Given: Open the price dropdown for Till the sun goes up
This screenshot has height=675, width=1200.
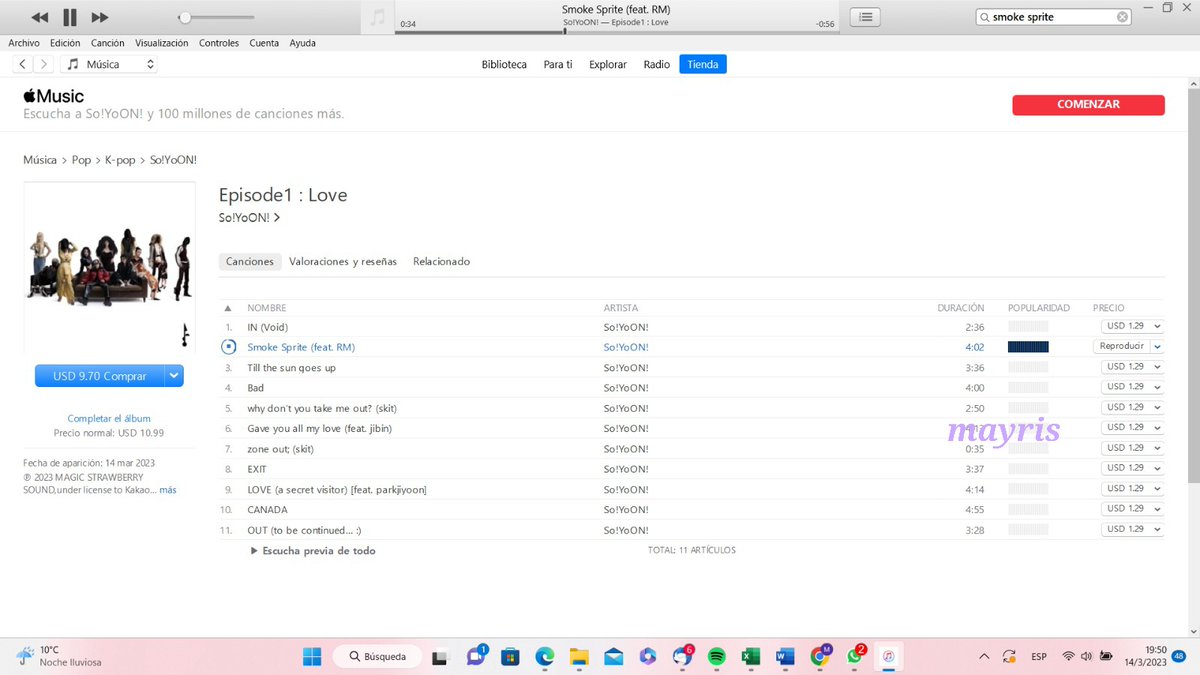Looking at the screenshot, I should (1157, 367).
